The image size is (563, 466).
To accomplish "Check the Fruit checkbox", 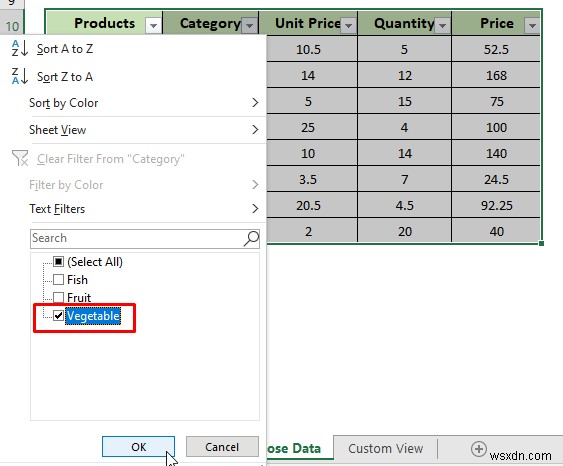I will 58,297.
